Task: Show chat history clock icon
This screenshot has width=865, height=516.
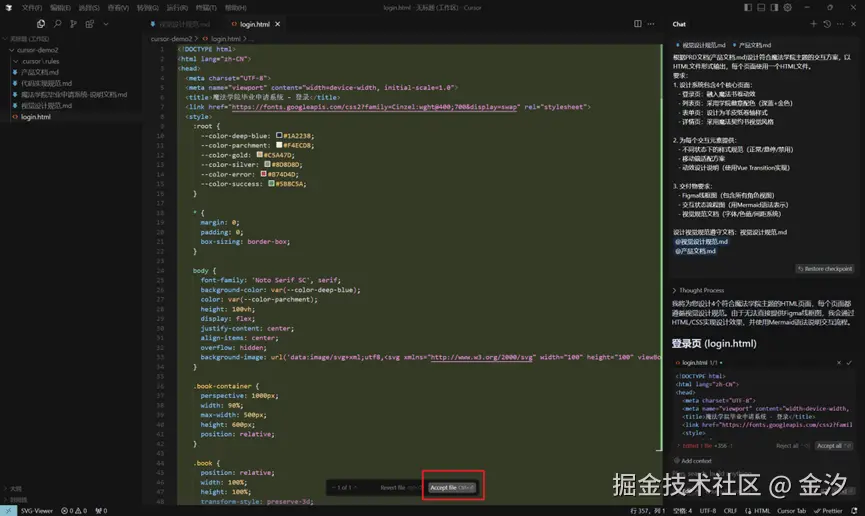Action: (x=827, y=24)
